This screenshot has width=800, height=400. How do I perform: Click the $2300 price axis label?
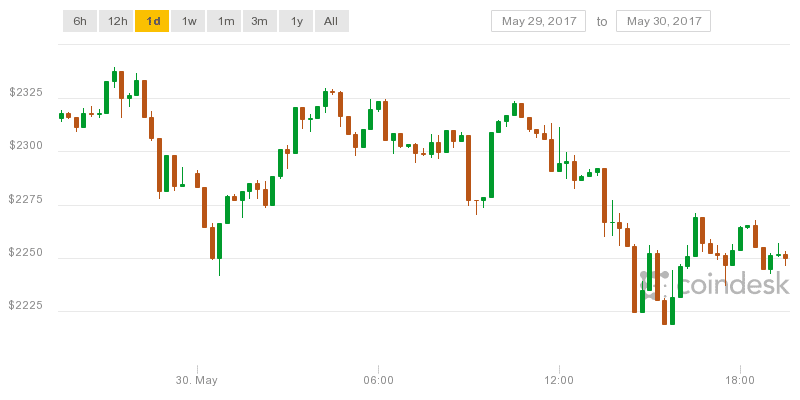pos(26,146)
